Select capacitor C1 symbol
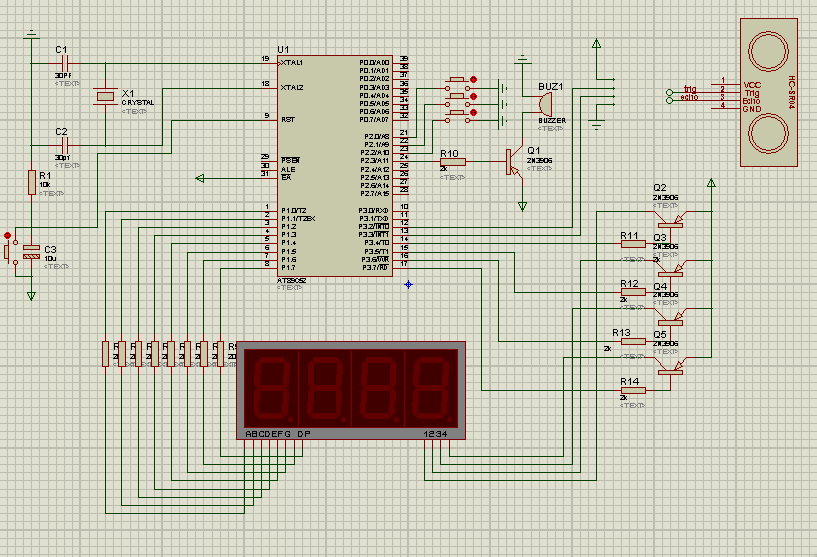 65,64
